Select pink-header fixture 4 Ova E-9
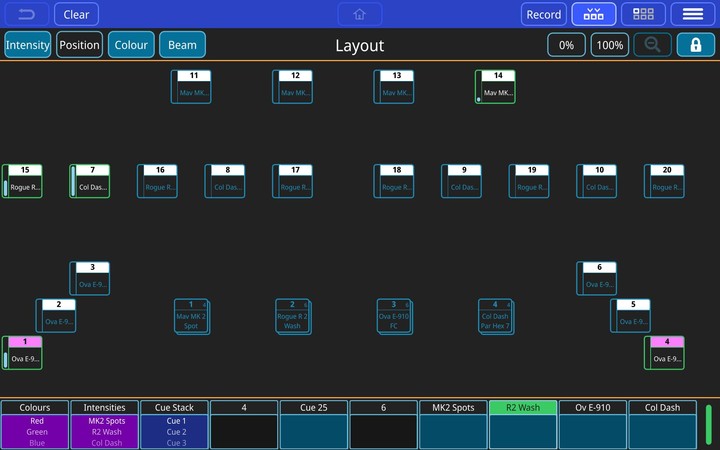 coord(664,353)
